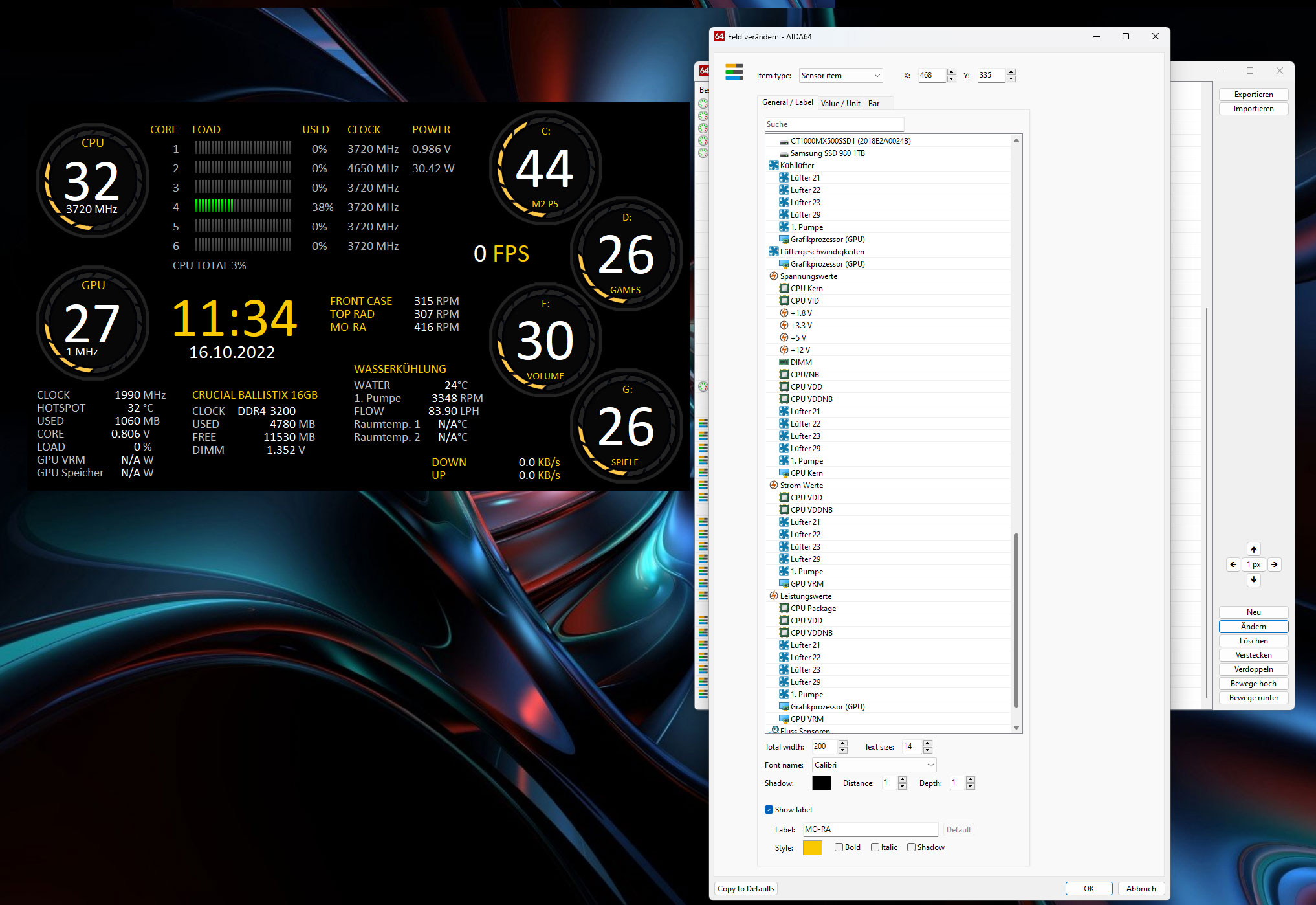Click the CPU Package chip icon
1316x905 pixels.
[784, 609]
